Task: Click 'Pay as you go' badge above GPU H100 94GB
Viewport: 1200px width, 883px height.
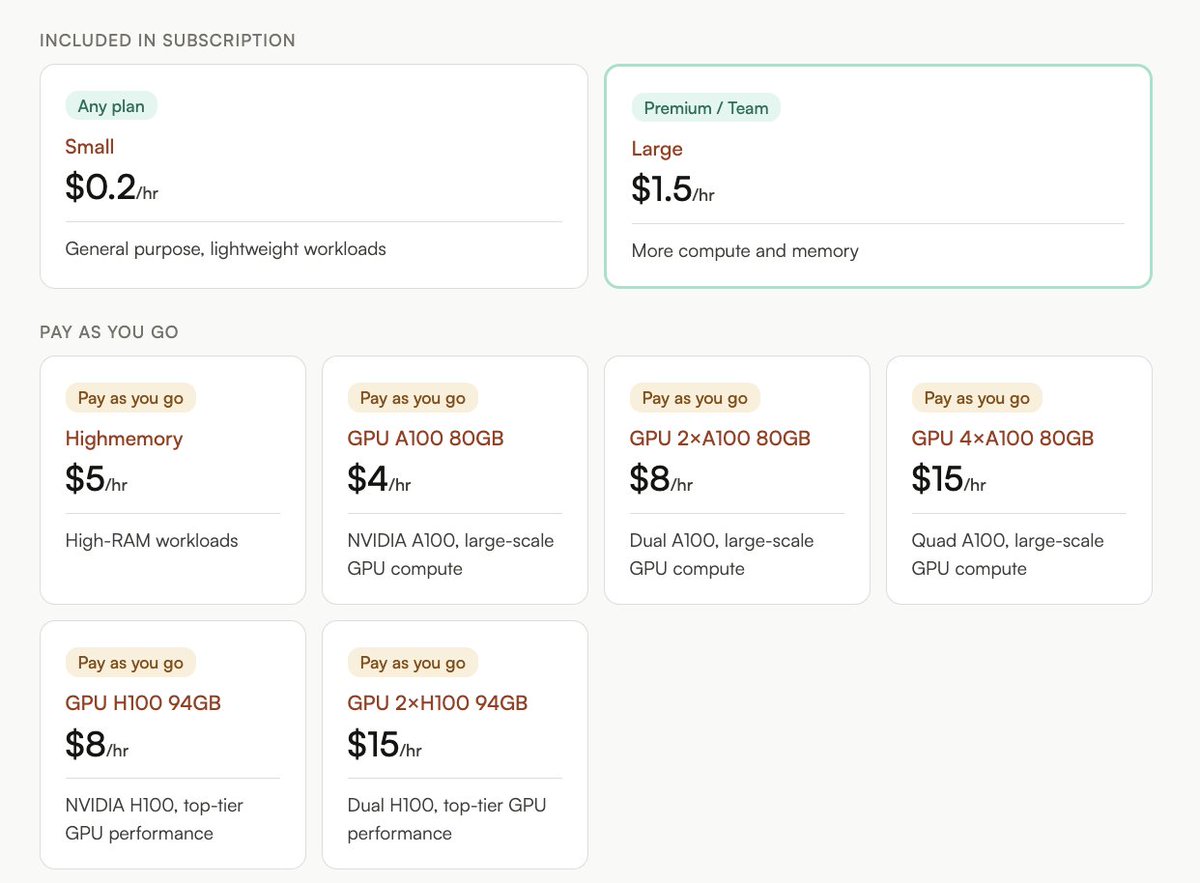Action: point(130,663)
